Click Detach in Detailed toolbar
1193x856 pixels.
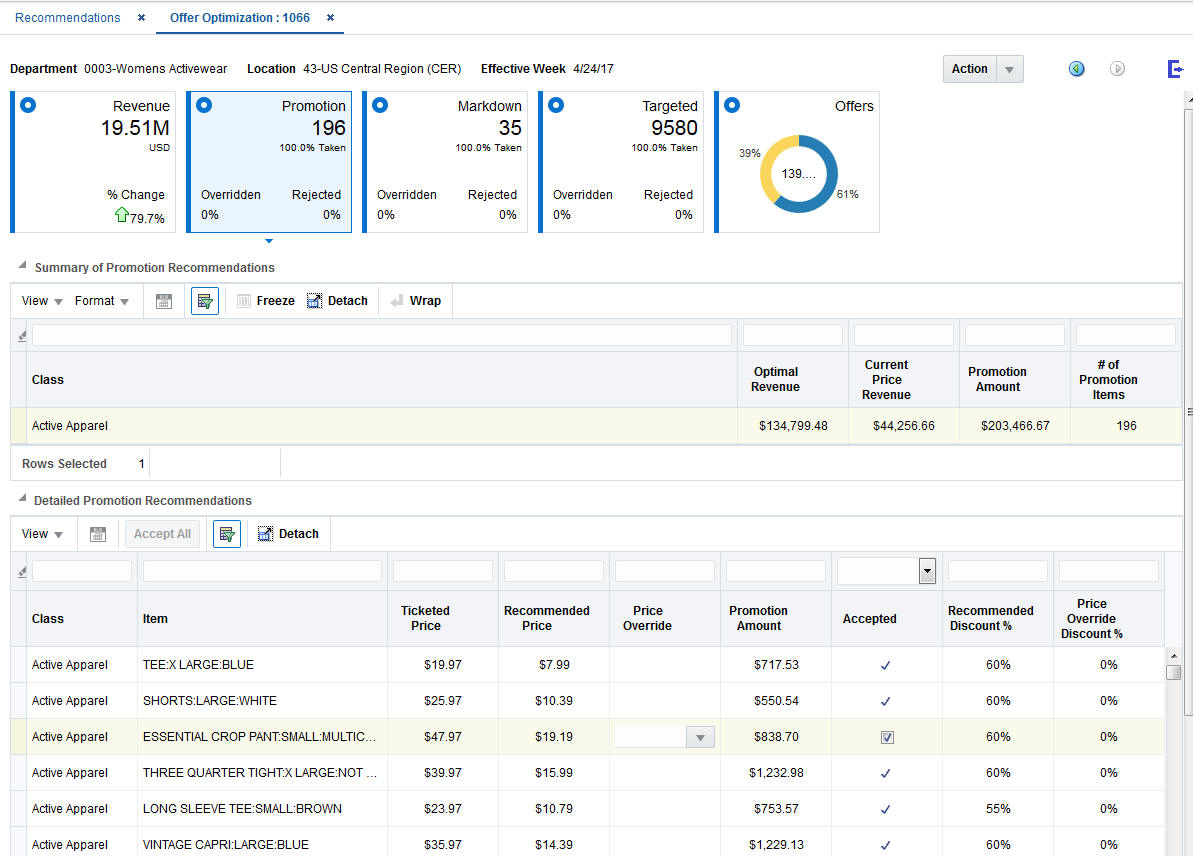[288, 533]
